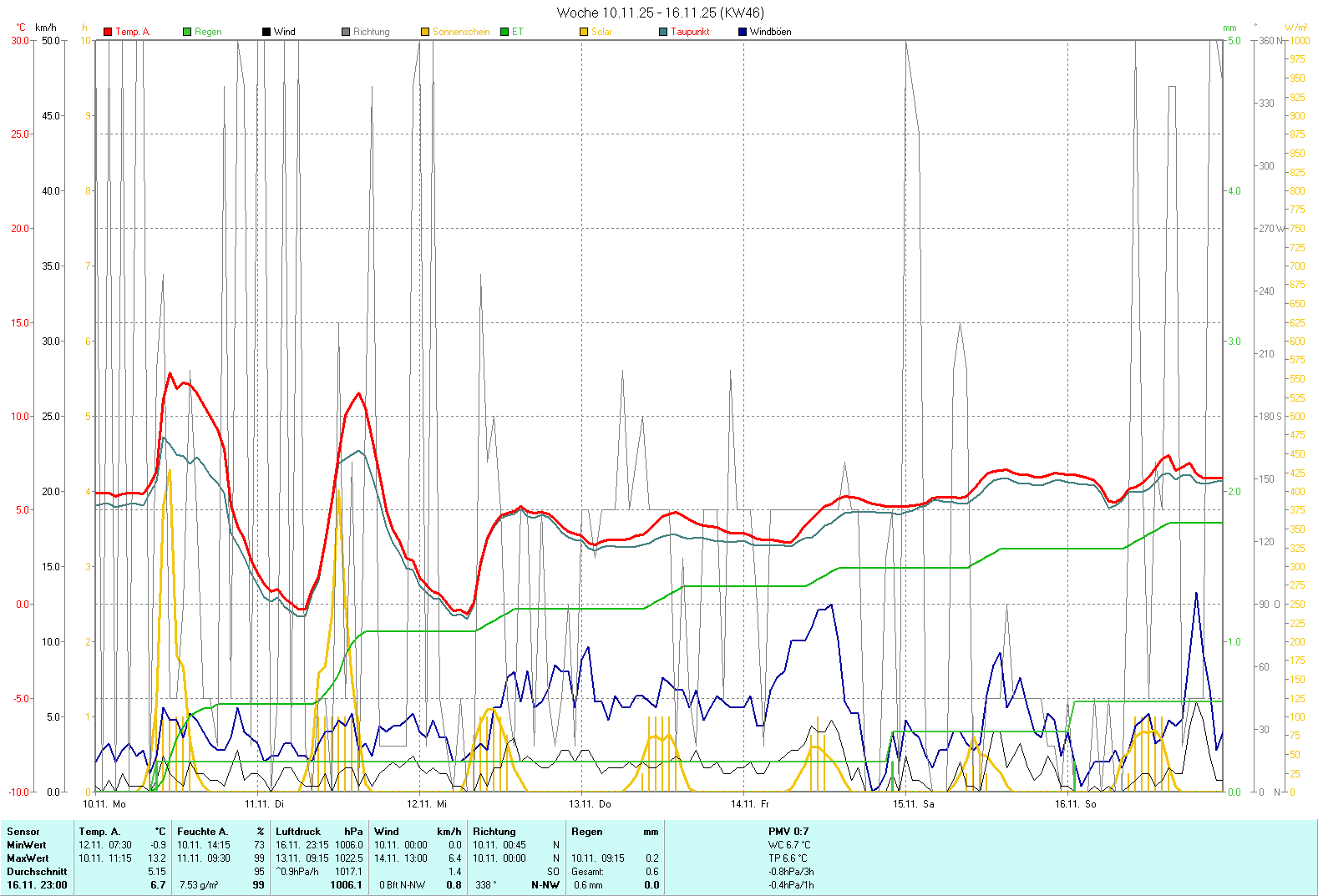Select the 10.11. Mo day marker
Viewport: 1318px width, 896px height.
tap(104, 804)
